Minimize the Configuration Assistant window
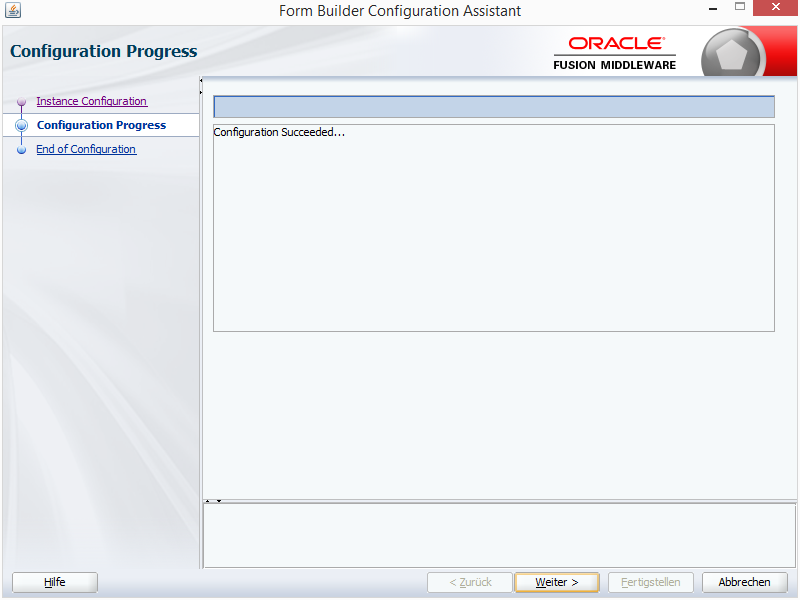This screenshot has width=800, height=600. point(713,9)
